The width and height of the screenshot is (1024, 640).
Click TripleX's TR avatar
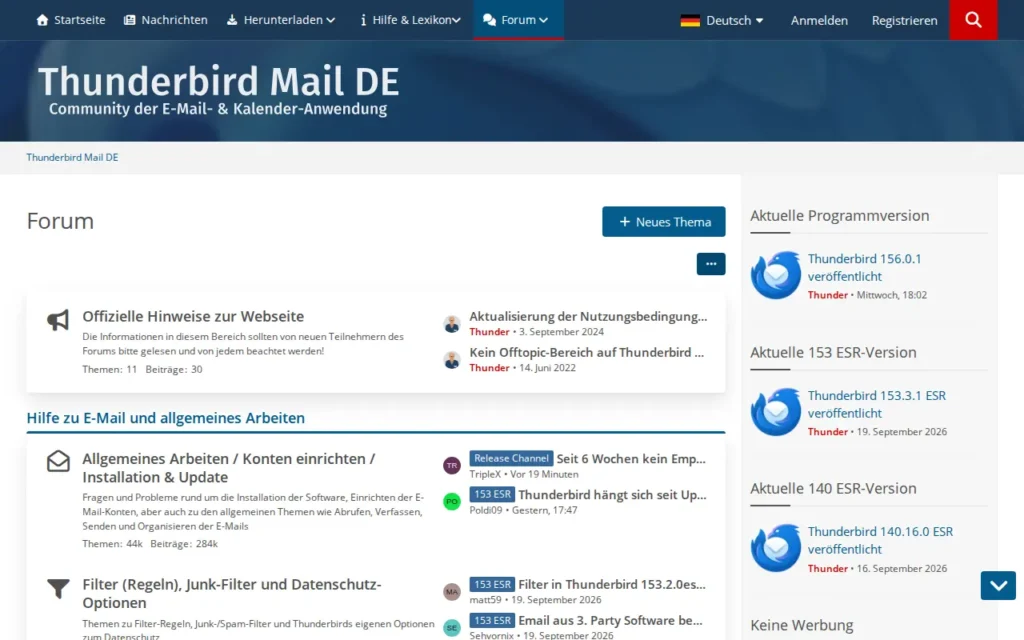[x=452, y=465]
